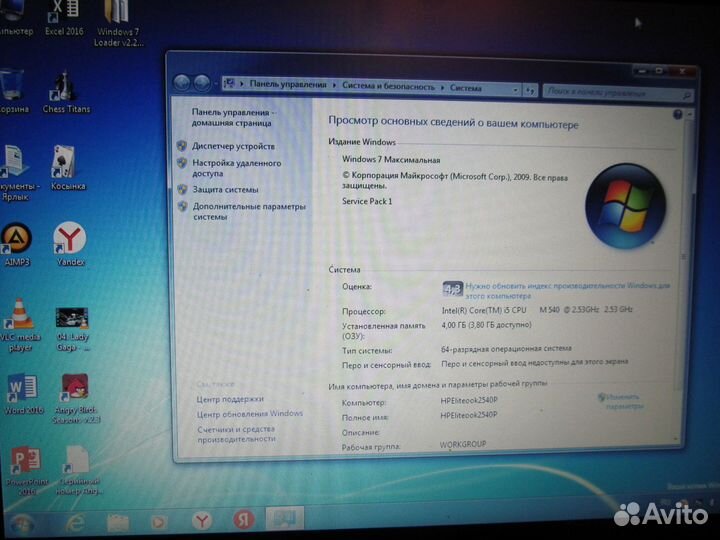Launch Косынка solitaire game icon

[x=68, y=168]
